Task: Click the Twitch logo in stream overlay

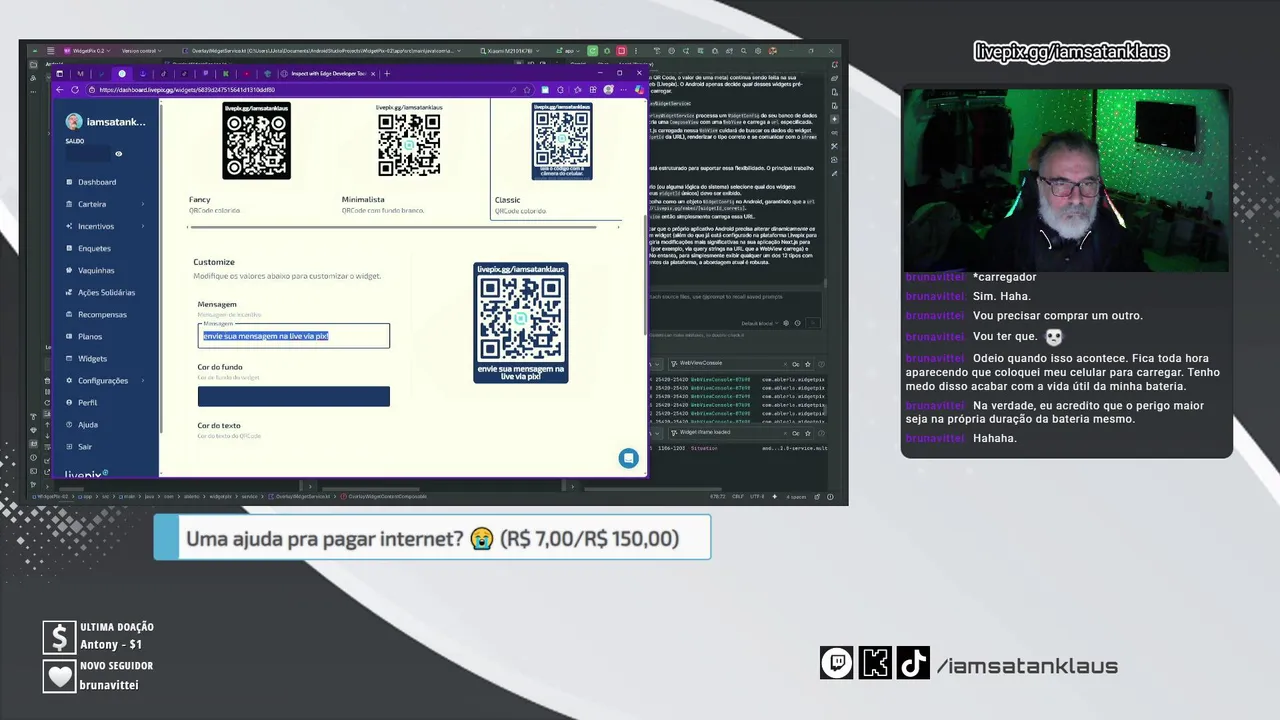Action: 837,663
